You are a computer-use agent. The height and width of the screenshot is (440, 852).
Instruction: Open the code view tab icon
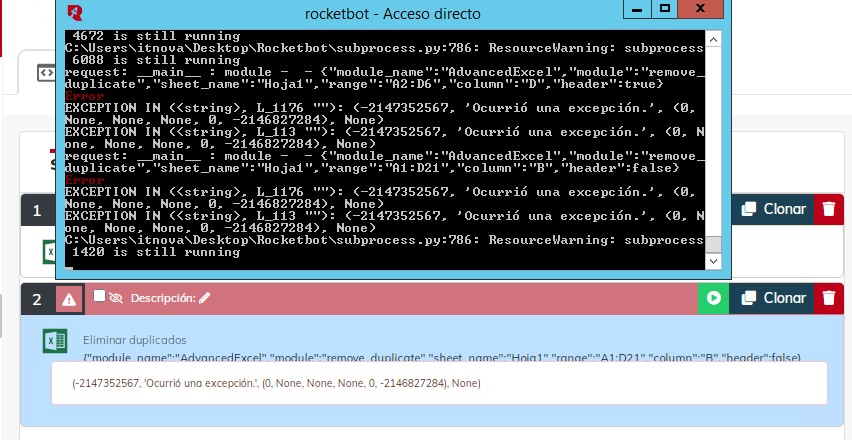pos(46,72)
